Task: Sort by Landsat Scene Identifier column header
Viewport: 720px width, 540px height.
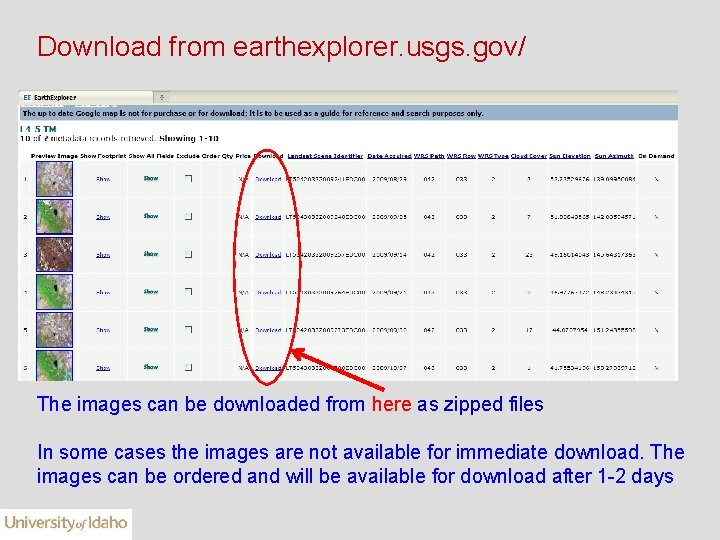Action: point(325,156)
